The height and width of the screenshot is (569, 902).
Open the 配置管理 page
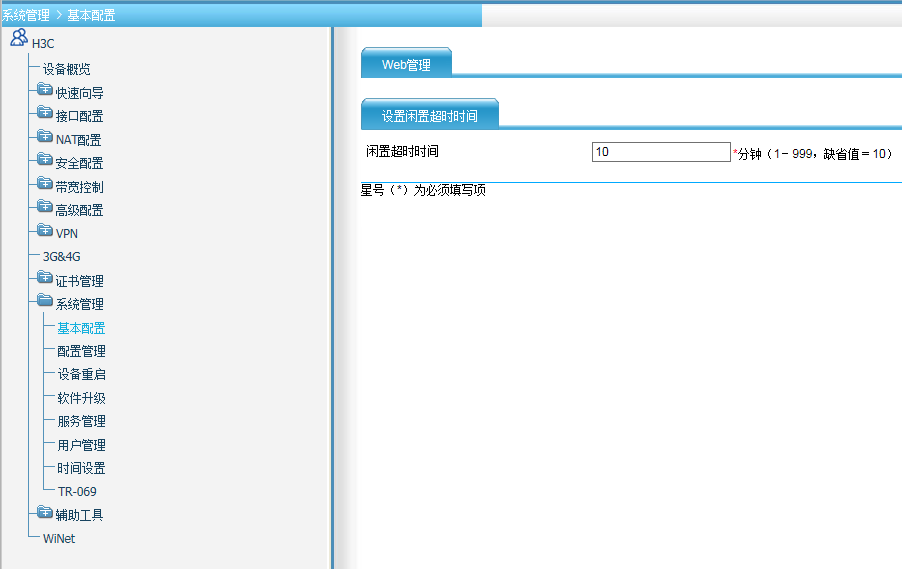tap(81, 352)
